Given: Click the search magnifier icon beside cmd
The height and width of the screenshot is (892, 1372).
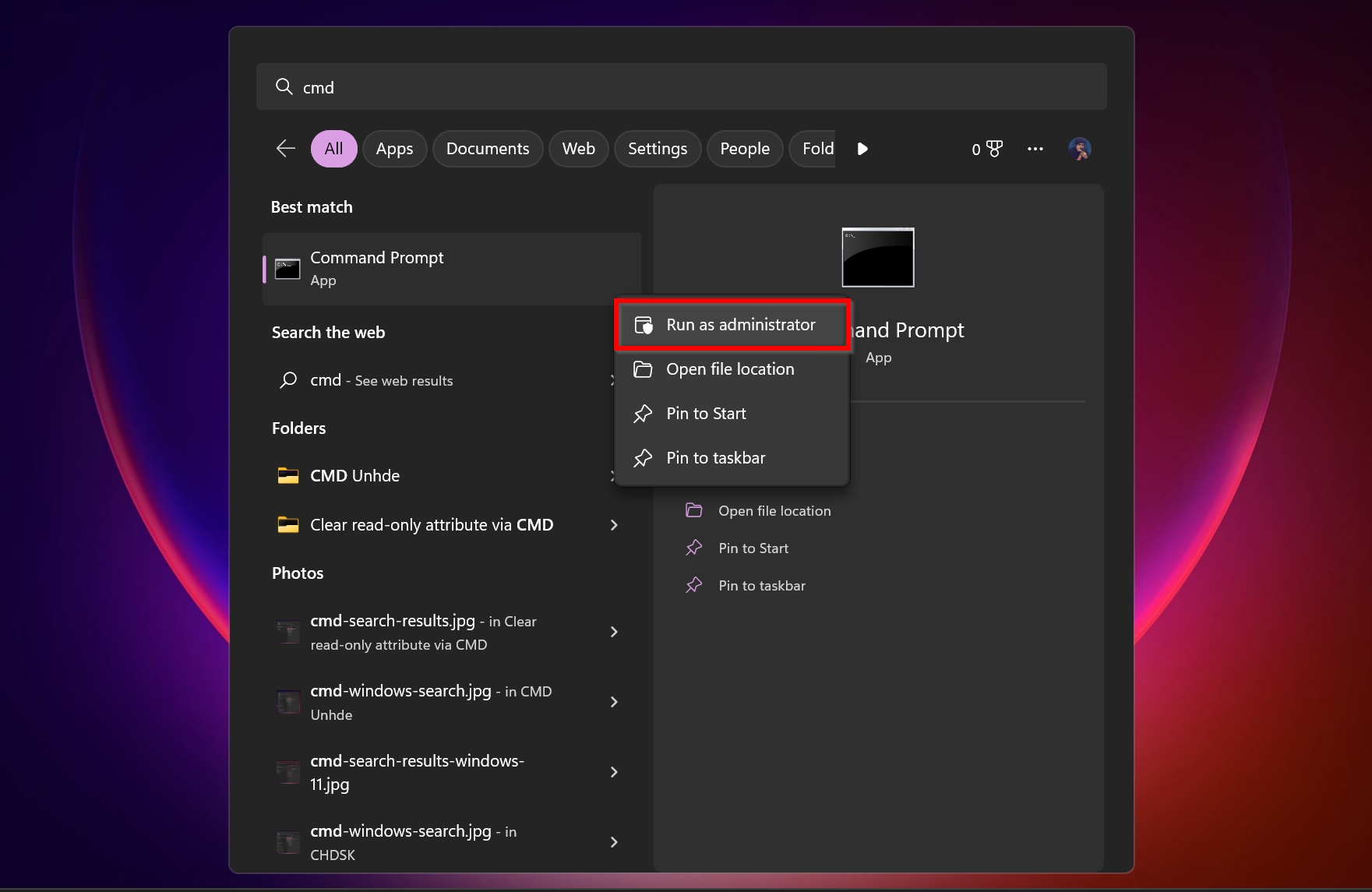Looking at the screenshot, I should tap(284, 86).
